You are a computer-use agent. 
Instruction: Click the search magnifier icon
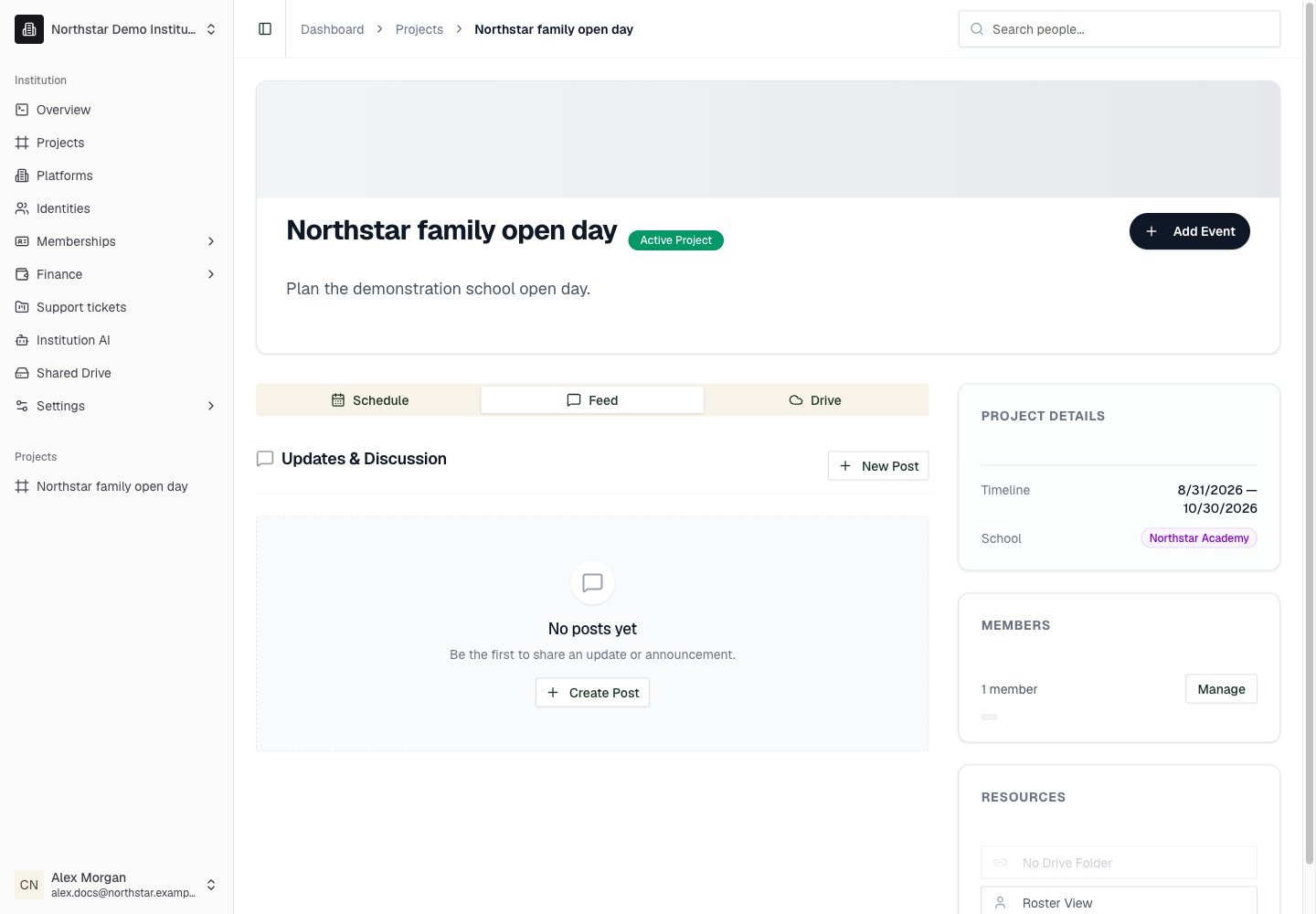977,29
